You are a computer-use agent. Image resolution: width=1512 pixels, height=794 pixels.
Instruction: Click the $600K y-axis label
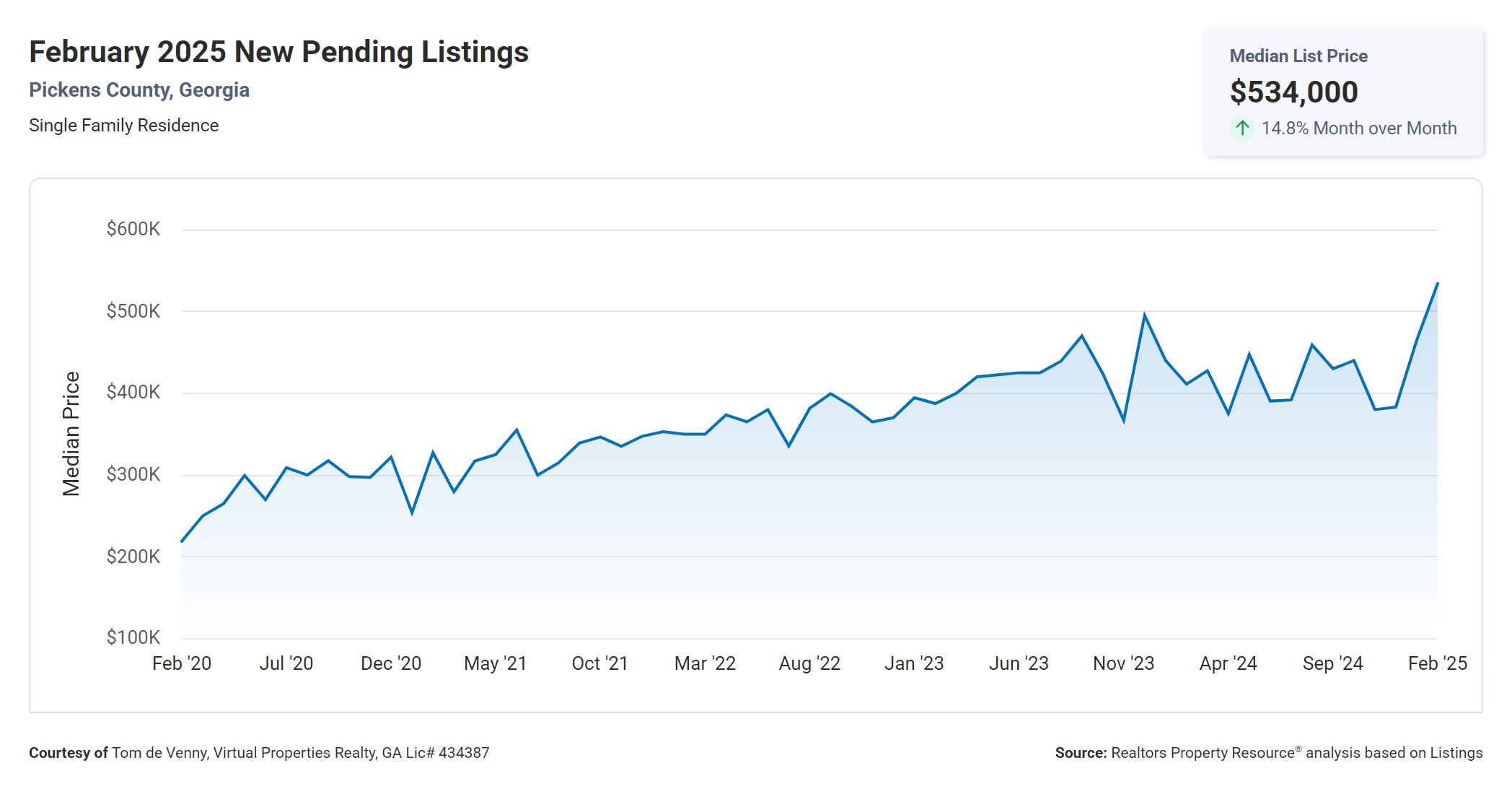(133, 230)
